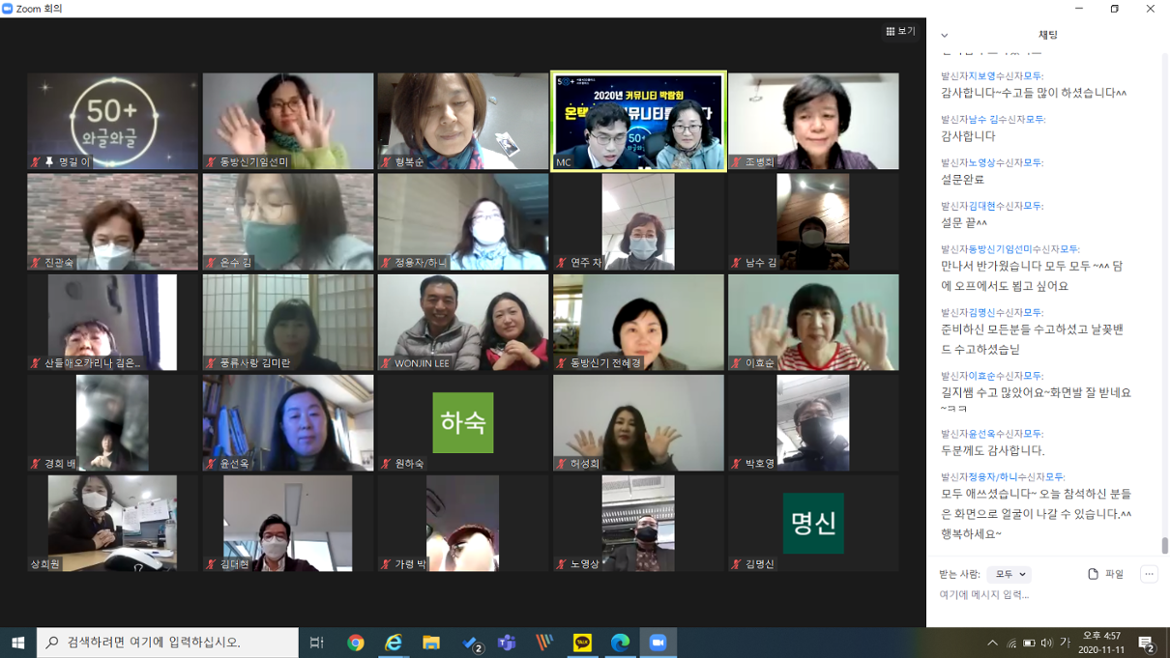1170x658 pixels.
Task: Open Internet Explorer from the taskbar
Action: (x=393, y=643)
